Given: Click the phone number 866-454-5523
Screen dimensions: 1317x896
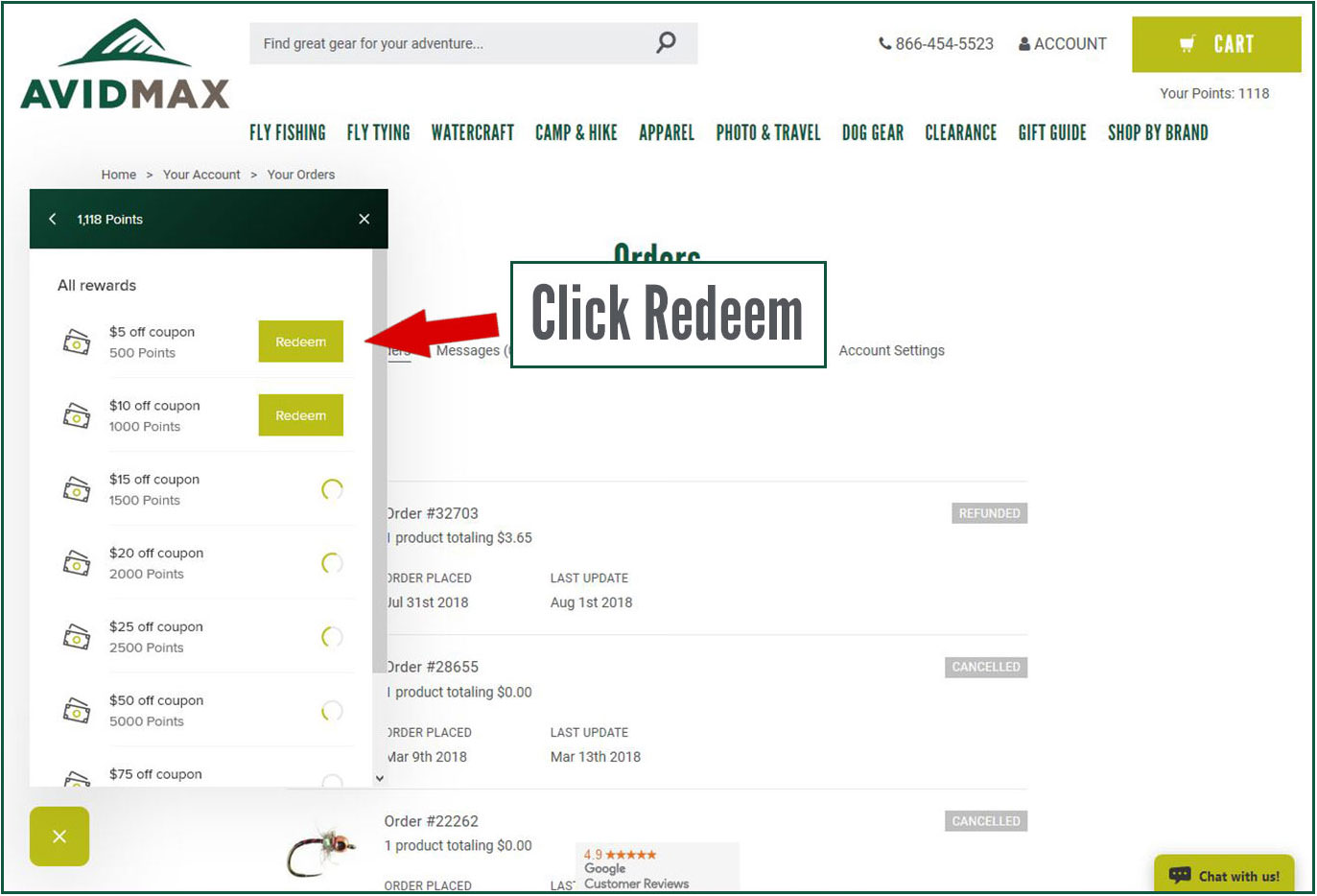Looking at the screenshot, I should (936, 44).
